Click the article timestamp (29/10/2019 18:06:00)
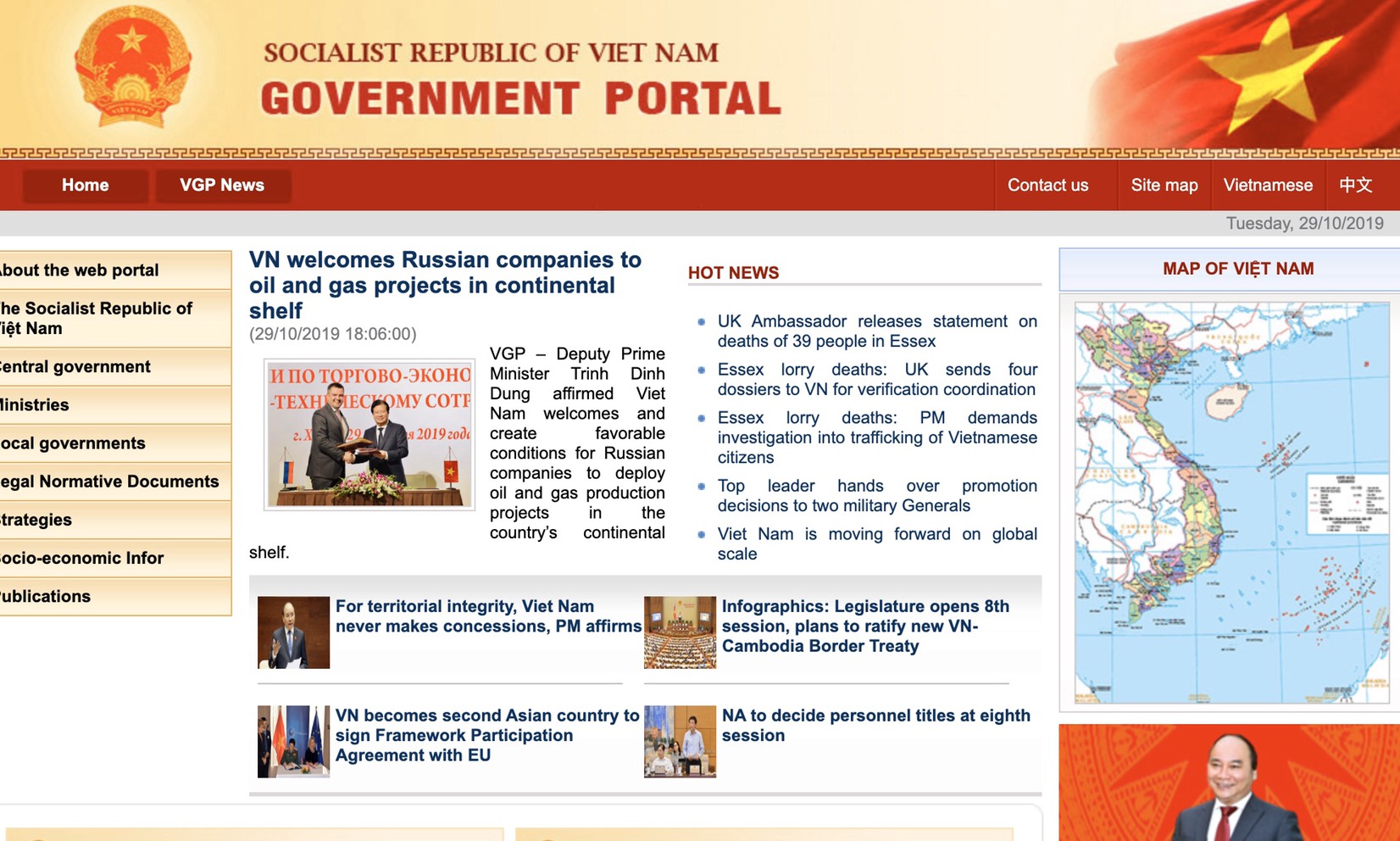1400x841 pixels. click(x=333, y=334)
